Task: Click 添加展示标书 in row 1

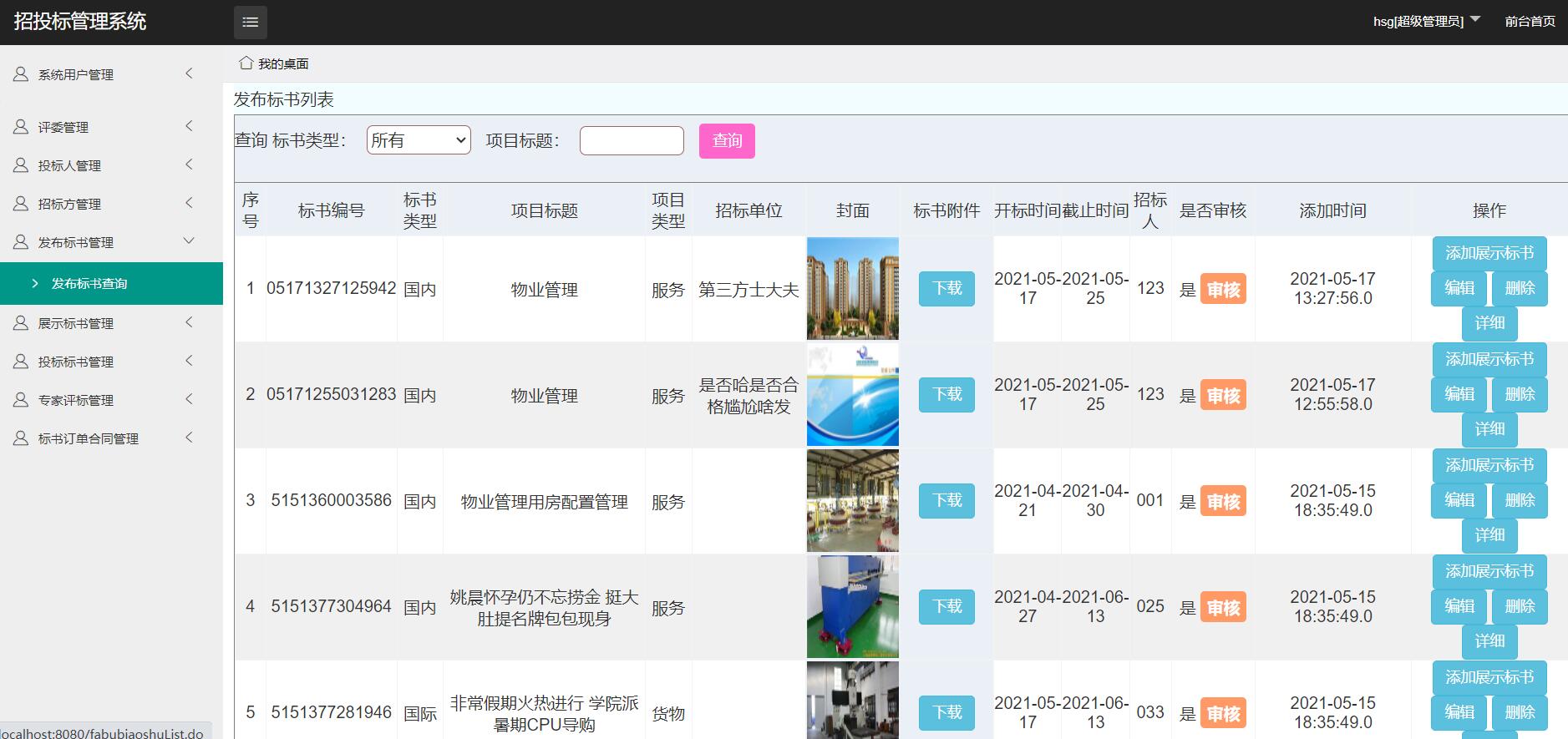Action: (x=1489, y=253)
